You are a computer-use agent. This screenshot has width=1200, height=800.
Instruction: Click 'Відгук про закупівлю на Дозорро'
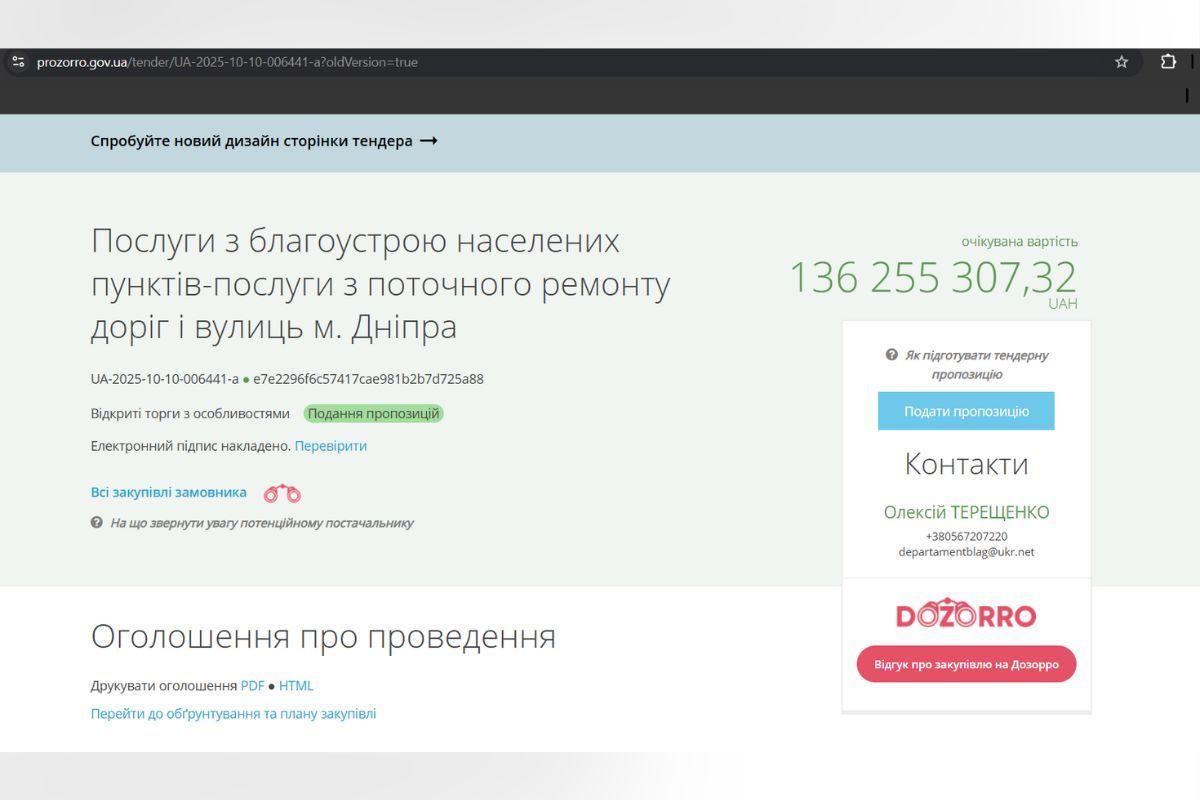(x=965, y=664)
